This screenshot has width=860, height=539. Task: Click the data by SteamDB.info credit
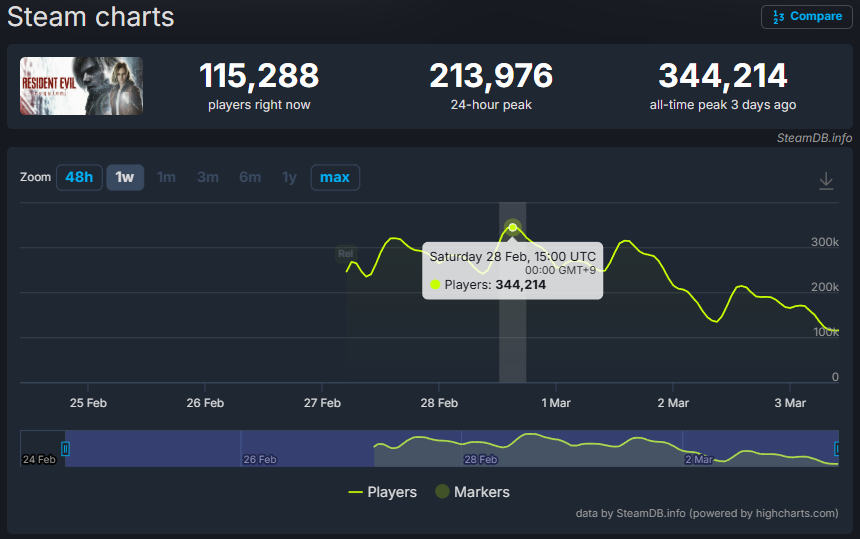(x=706, y=513)
